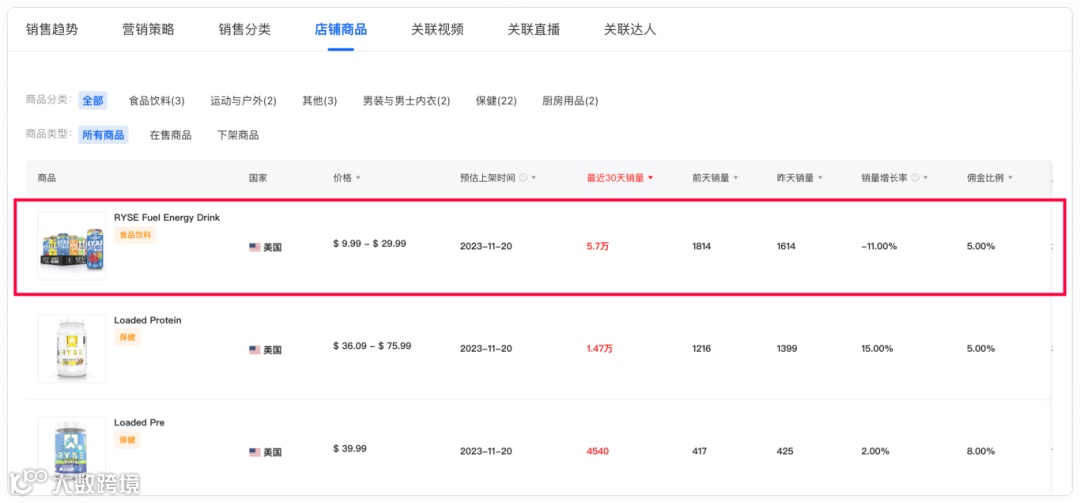Click the 15.00% growth rate
Image resolution: width=1080 pixels, height=503 pixels.
pos(877,349)
